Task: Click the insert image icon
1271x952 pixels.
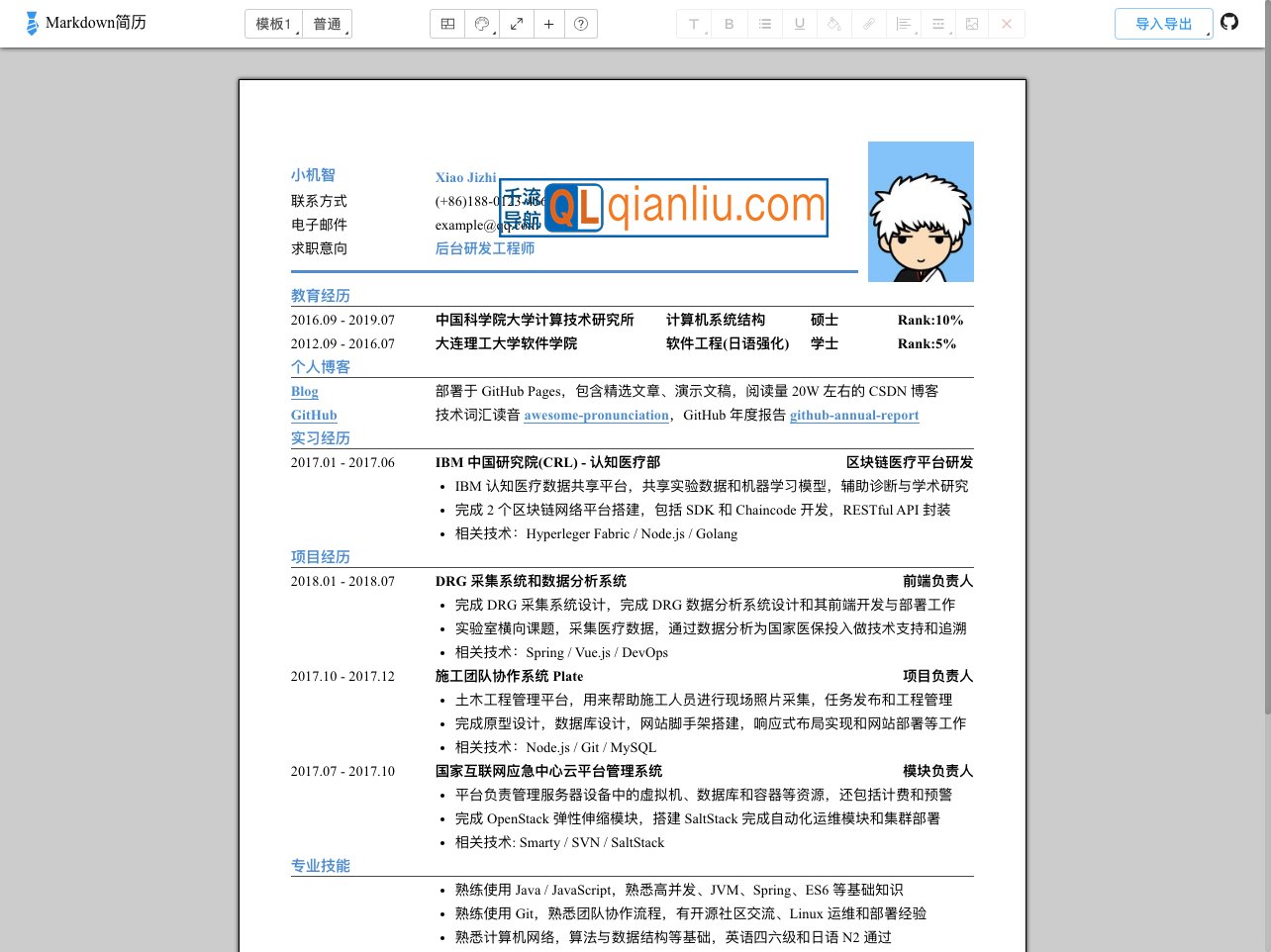Action: pyautogui.click(x=971, y=23)
